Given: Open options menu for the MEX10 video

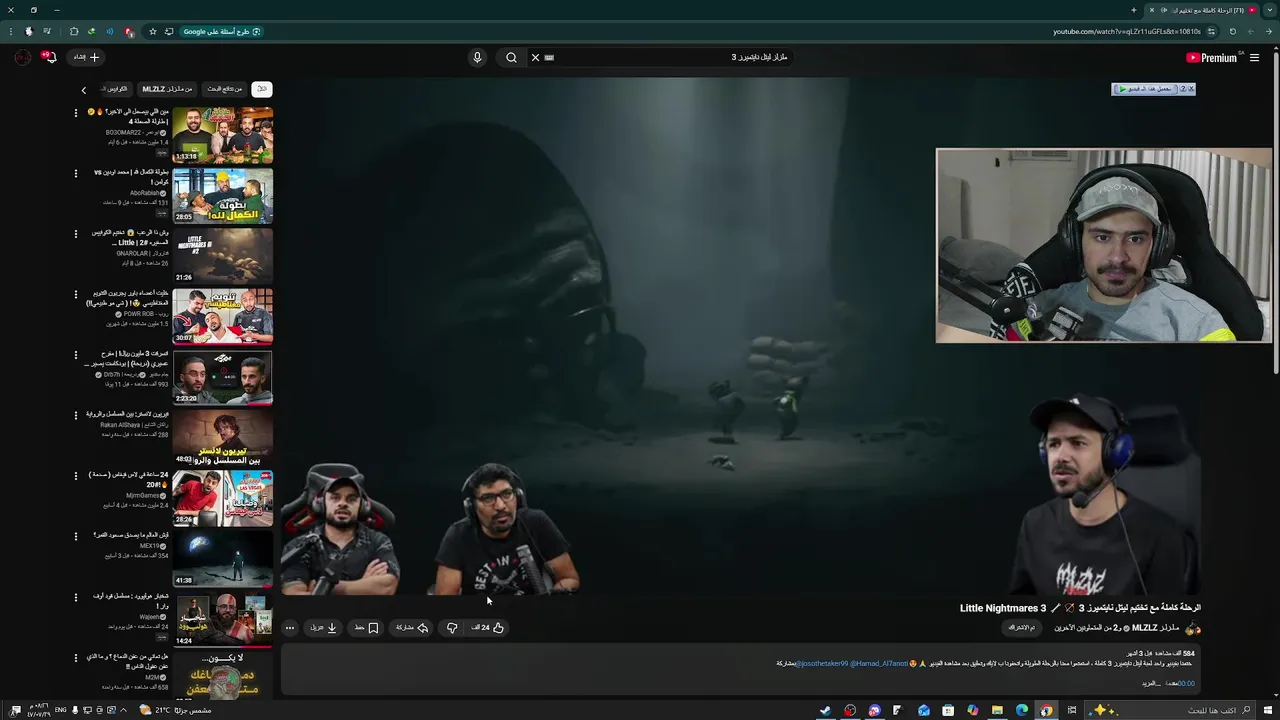Looking at the screenshot, I should tap(76, 536).
